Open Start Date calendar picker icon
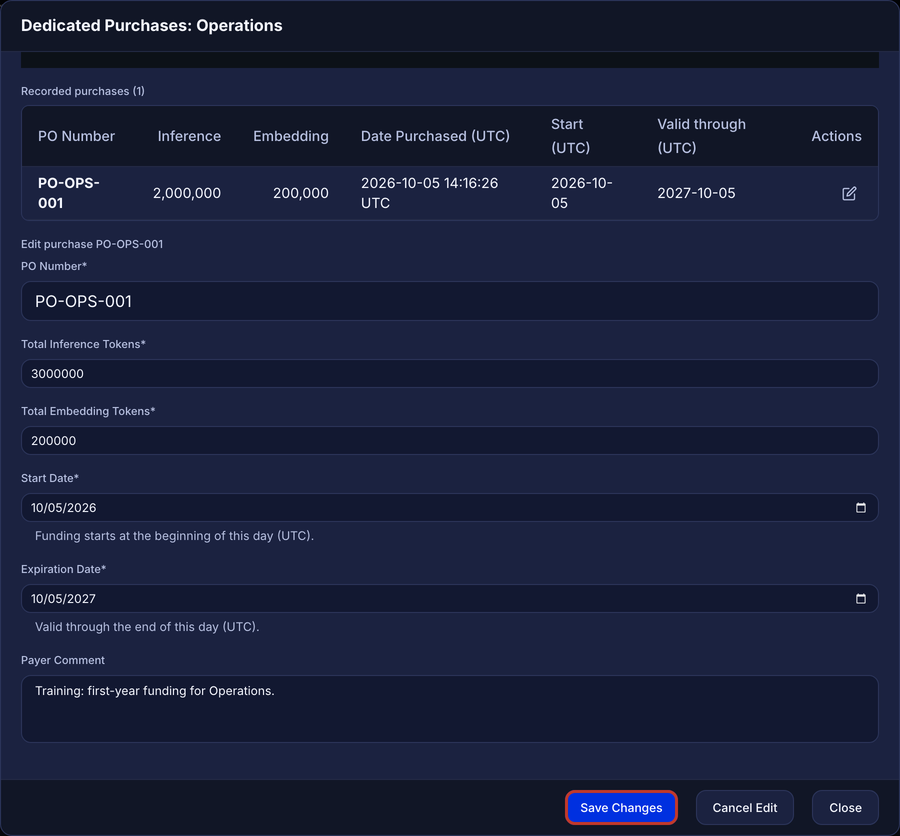 [x=860, y=508]
